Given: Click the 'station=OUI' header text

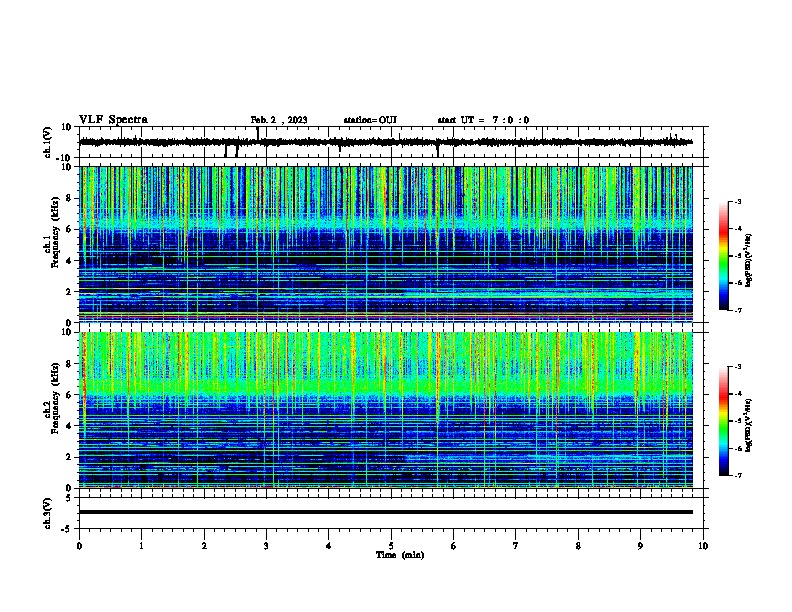Looking at the screenshot, I should click(370, 120).
